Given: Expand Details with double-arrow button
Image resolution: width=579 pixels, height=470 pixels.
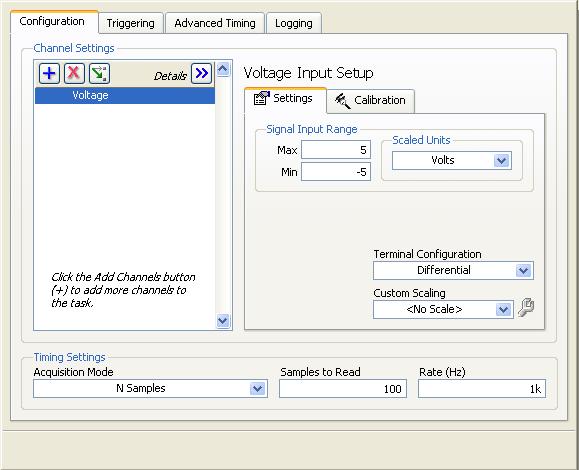Looking at the screenshot, I should [201, 73].
